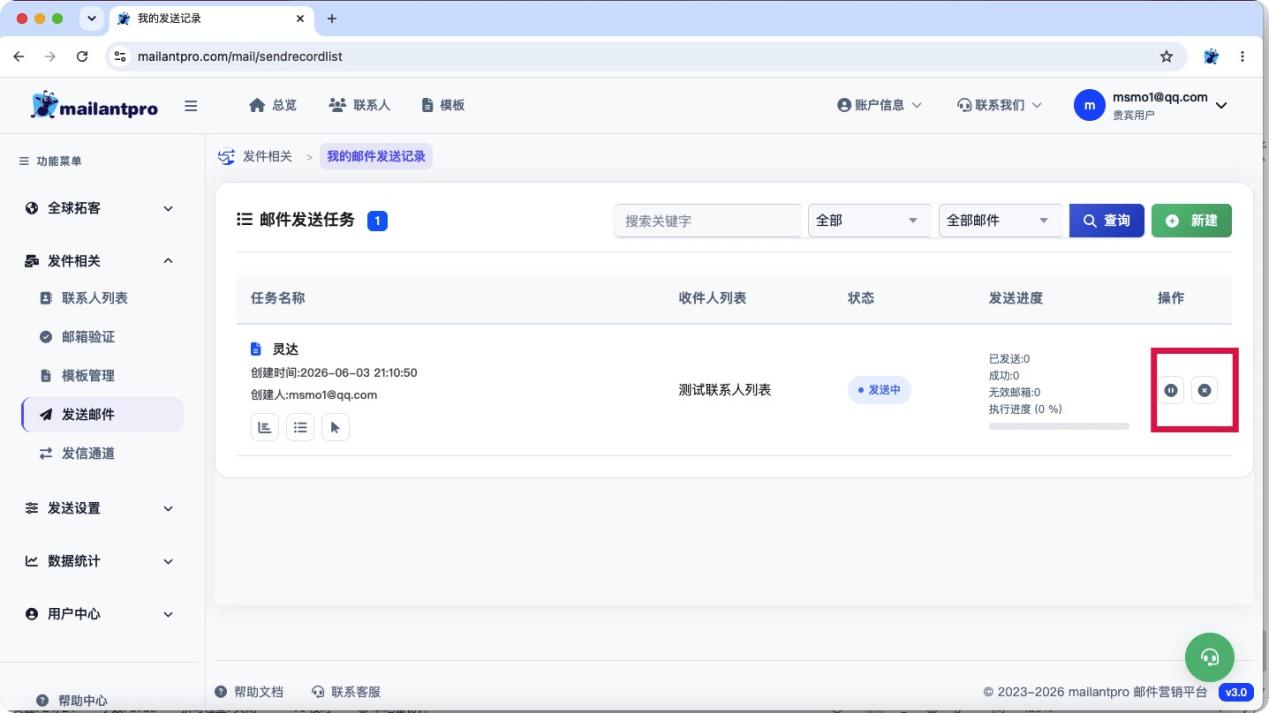Click the task name 灵达
The image size is (1269, 713).
pos(285,349)
